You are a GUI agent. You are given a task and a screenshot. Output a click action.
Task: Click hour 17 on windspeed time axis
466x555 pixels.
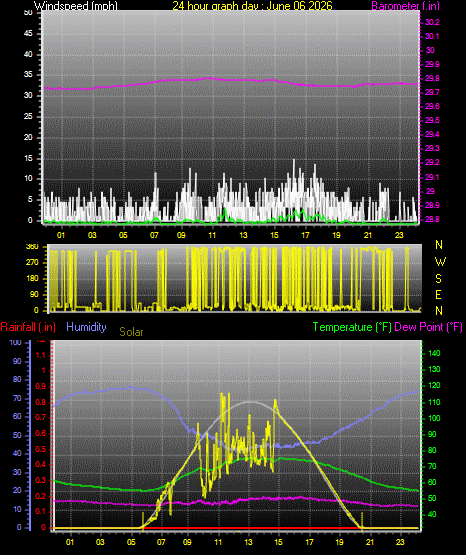click(305, 235)
